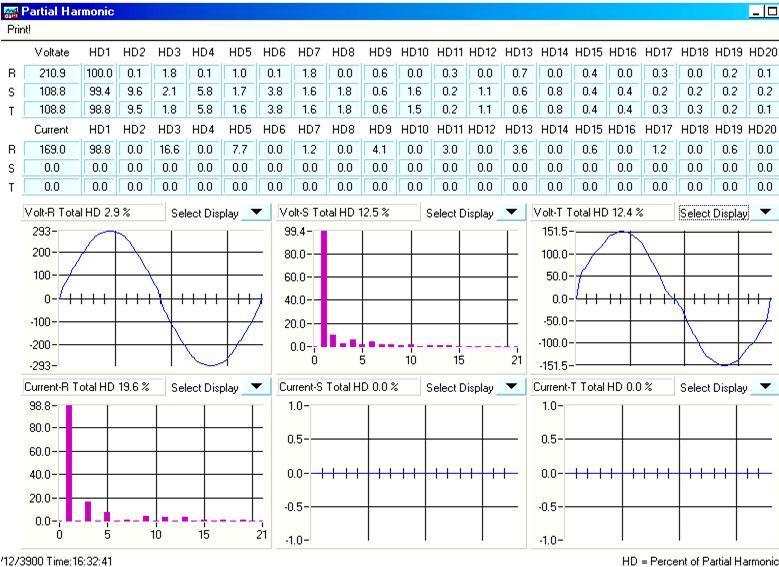The width and height of the screenshot is (779, 567).
Task: Click current R HD3 cell showing 16.6
Action: (169, 150)
